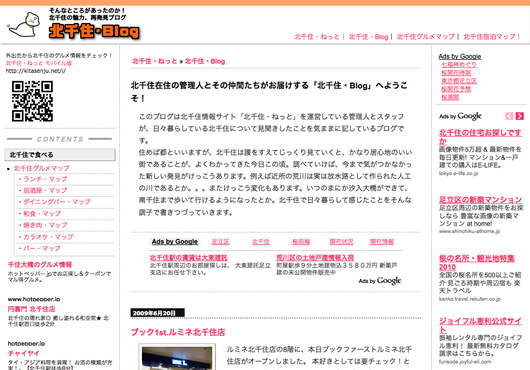This screenshot has width=530, height=370.
Task: Open the 千住大橋のグルメ情報 ad link
Action: tap(40, 265)
